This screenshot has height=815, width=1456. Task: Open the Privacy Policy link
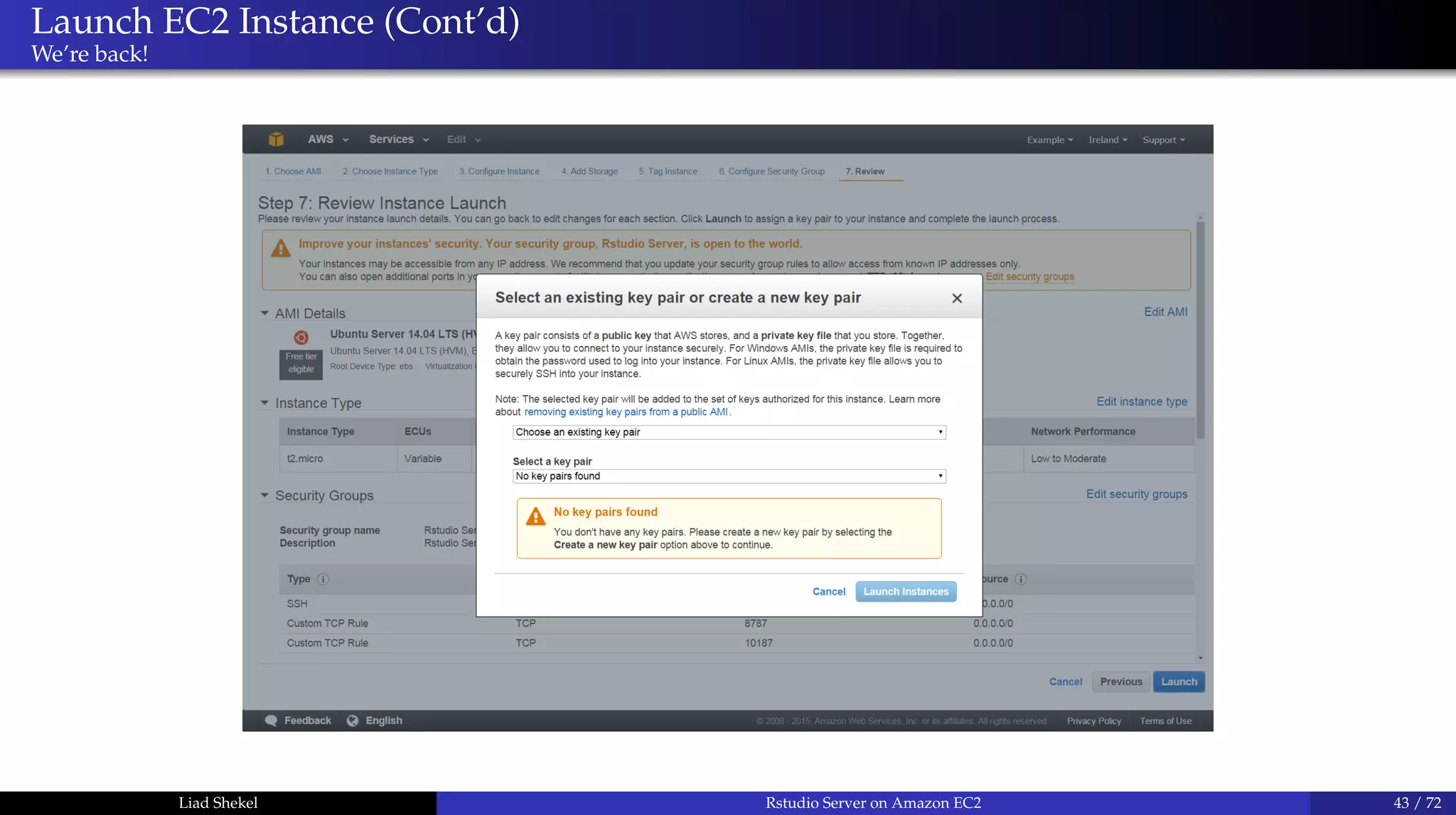click(1093, 721)
